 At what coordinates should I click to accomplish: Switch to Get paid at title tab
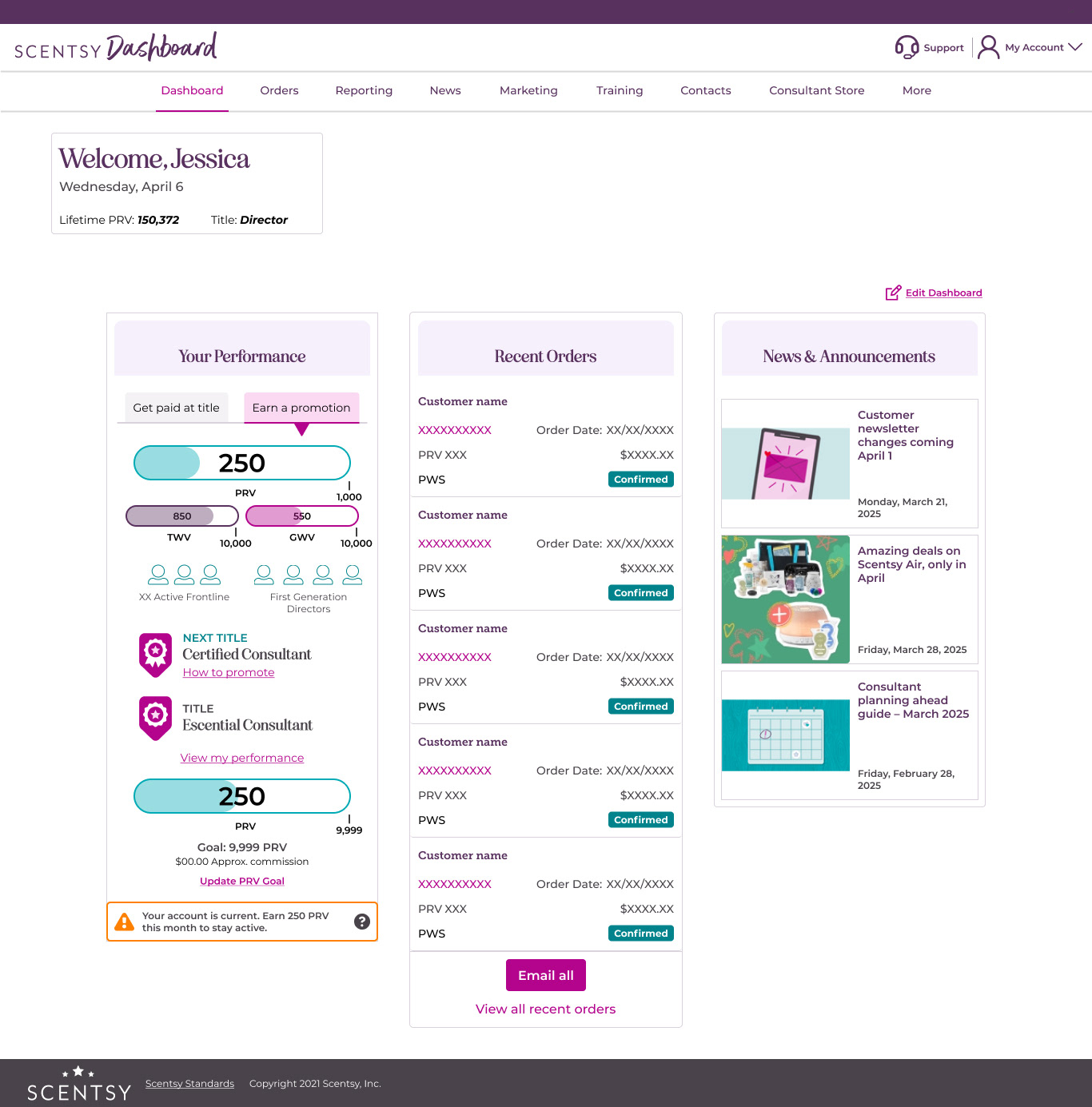coord(176,408)
